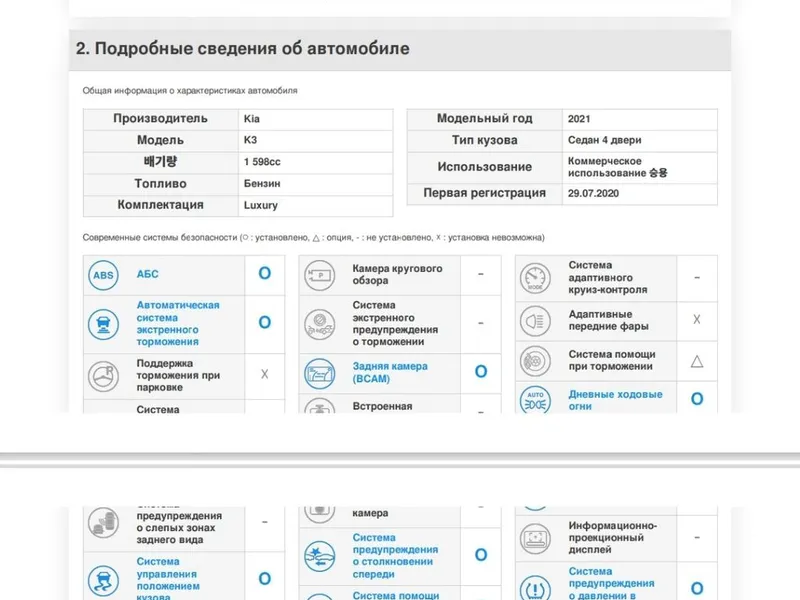
Task: Click the daytime running lights AUTO icon
Action: tap(536, 400)
